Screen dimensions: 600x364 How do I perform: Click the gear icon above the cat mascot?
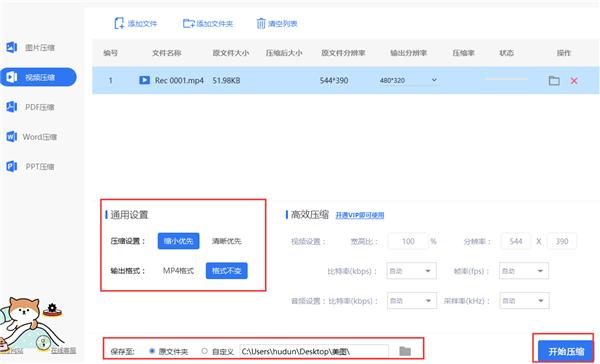point(52,309)
